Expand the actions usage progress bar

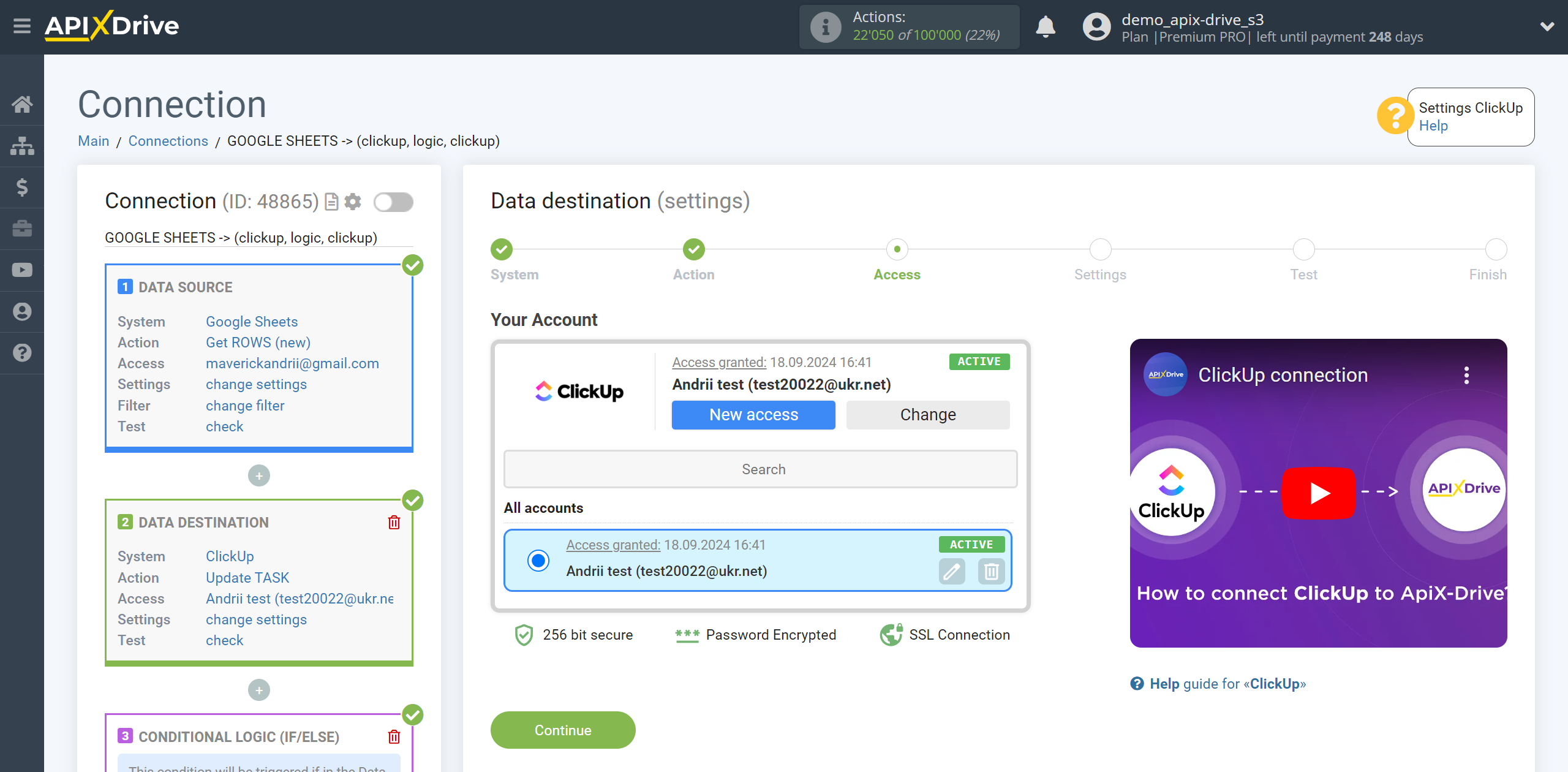click(x=910, y=27)
